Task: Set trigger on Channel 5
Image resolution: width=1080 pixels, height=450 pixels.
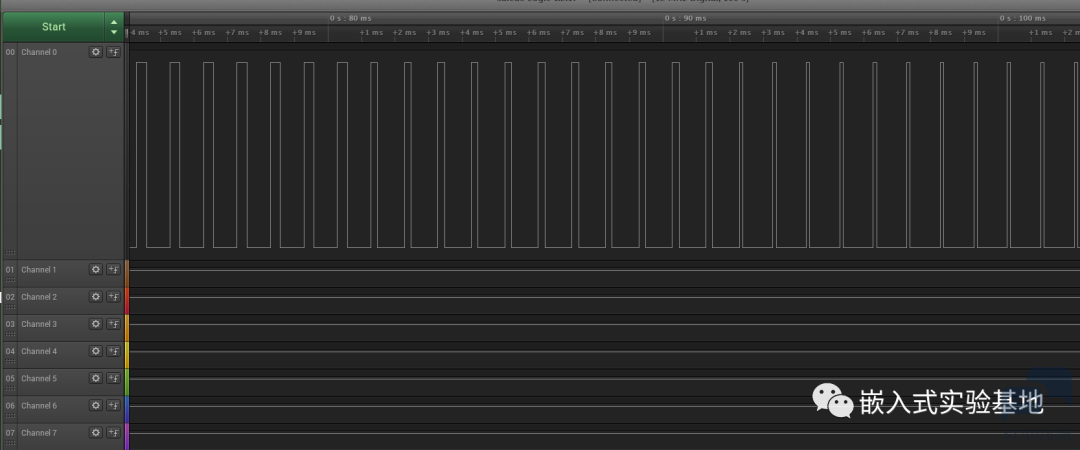Action: pyautogui.click(x=114, y=378)
